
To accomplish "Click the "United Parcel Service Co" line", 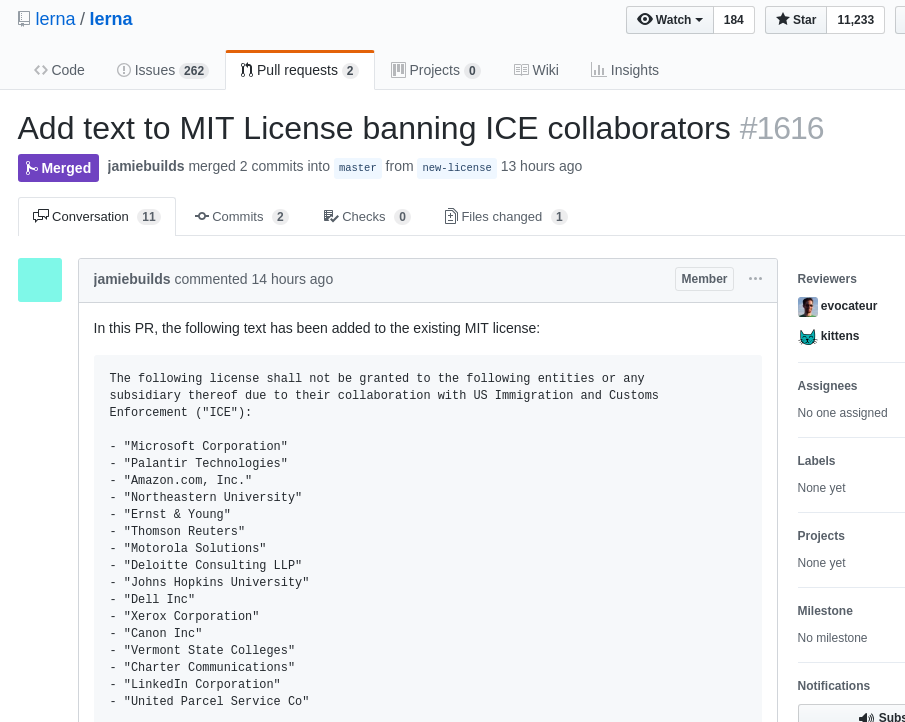I will tap(210, 701).
